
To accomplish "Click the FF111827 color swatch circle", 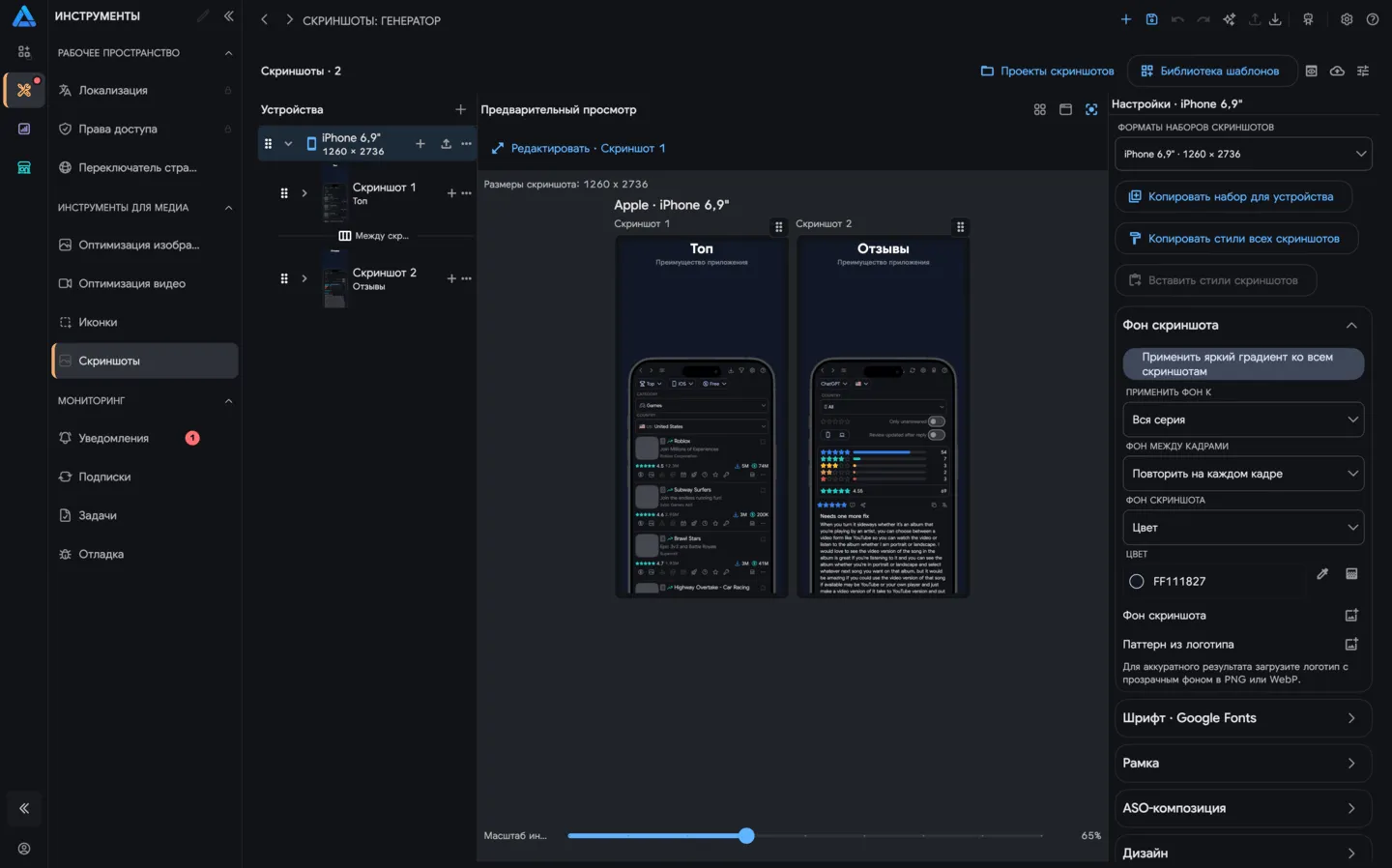I will click(1137, 582).
